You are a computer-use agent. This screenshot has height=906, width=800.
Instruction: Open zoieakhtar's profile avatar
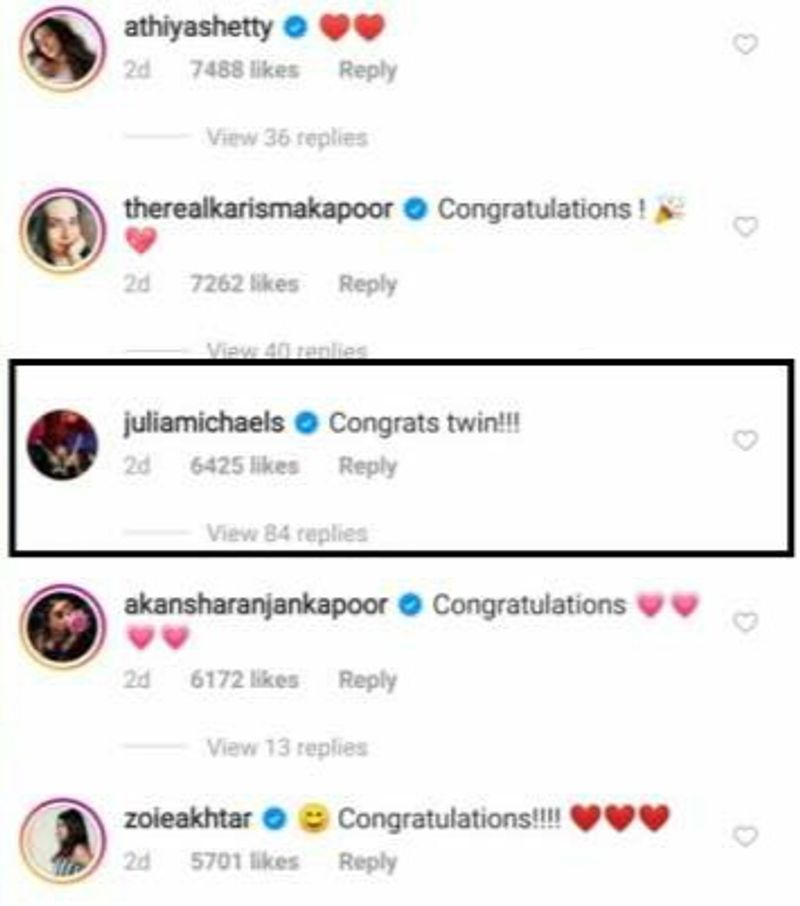pos(62,841)
